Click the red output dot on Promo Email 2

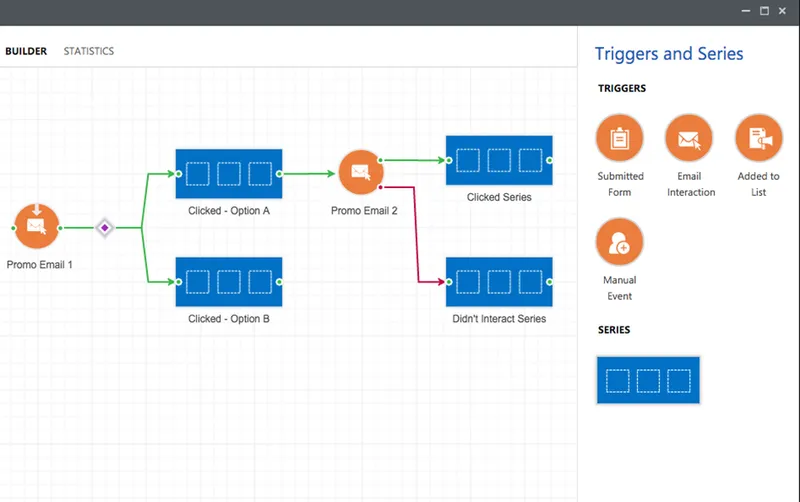pyautogui.click(x=381, y=187)
